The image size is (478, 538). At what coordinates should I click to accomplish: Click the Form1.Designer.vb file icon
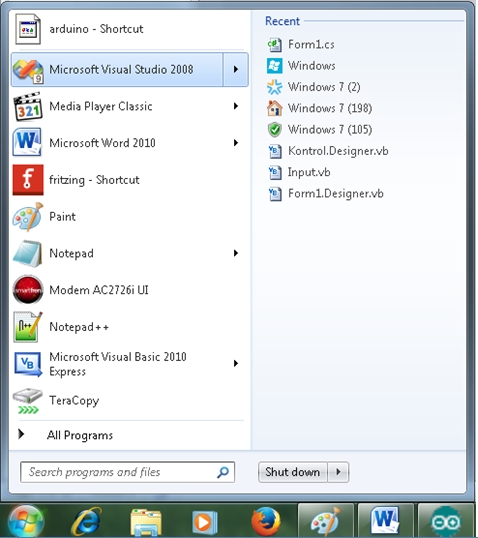275,194
